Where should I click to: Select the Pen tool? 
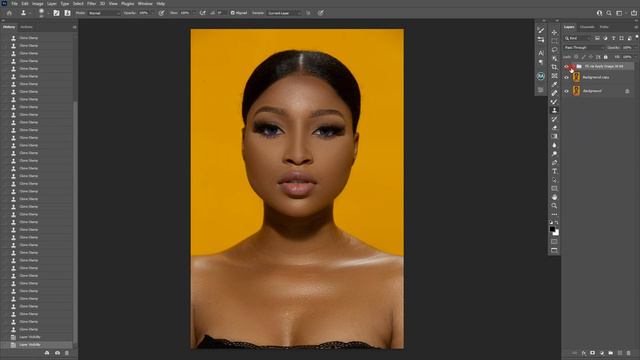click(554, 162)
